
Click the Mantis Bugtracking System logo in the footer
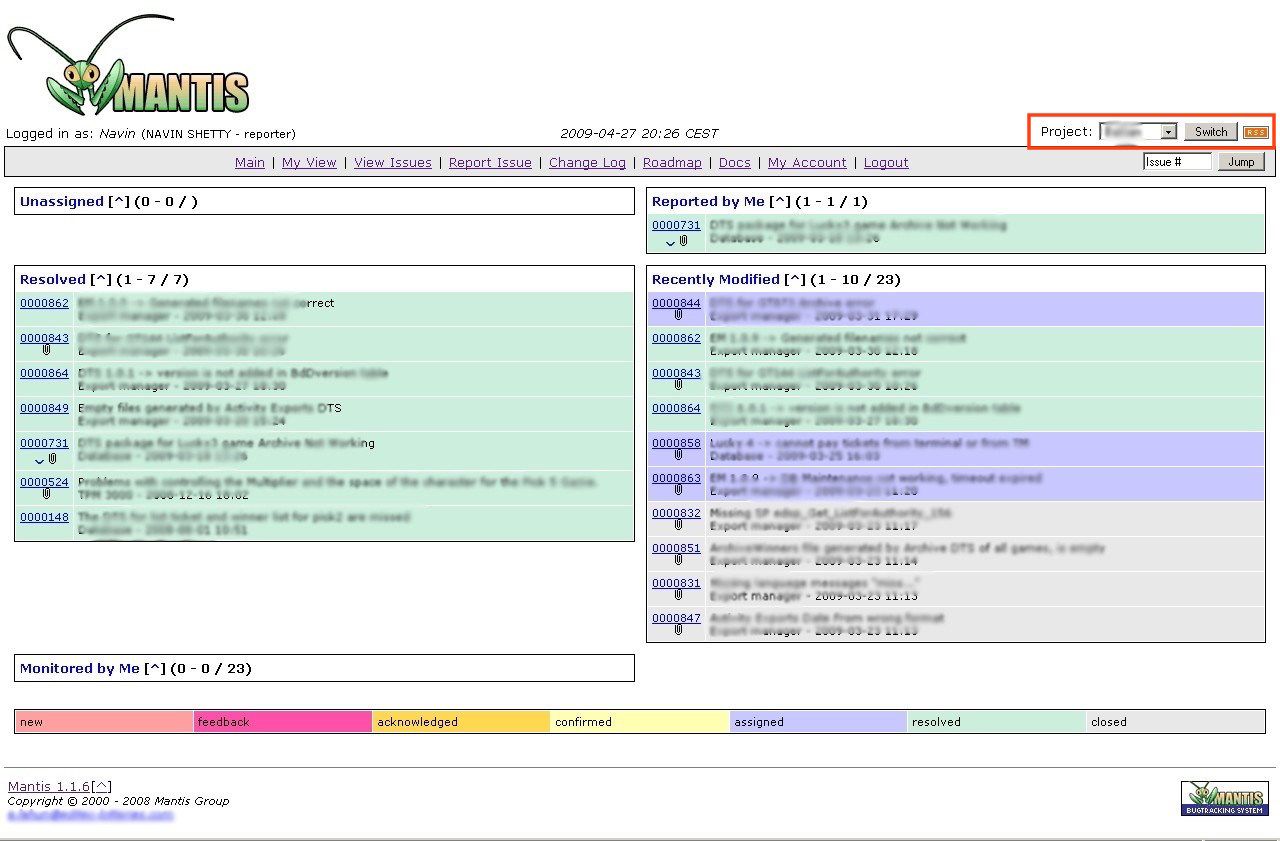(x=1224, y=798)
